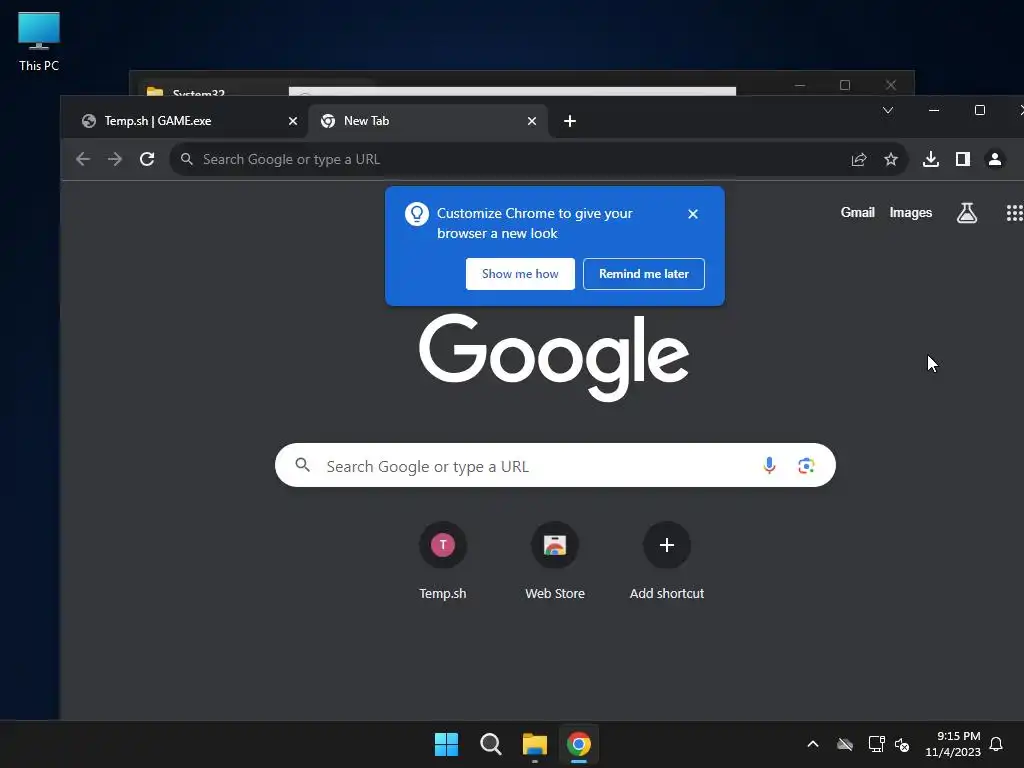1024x768 pixels.
Task: Click Add shortcut plus tile
Action: point(667,560)
